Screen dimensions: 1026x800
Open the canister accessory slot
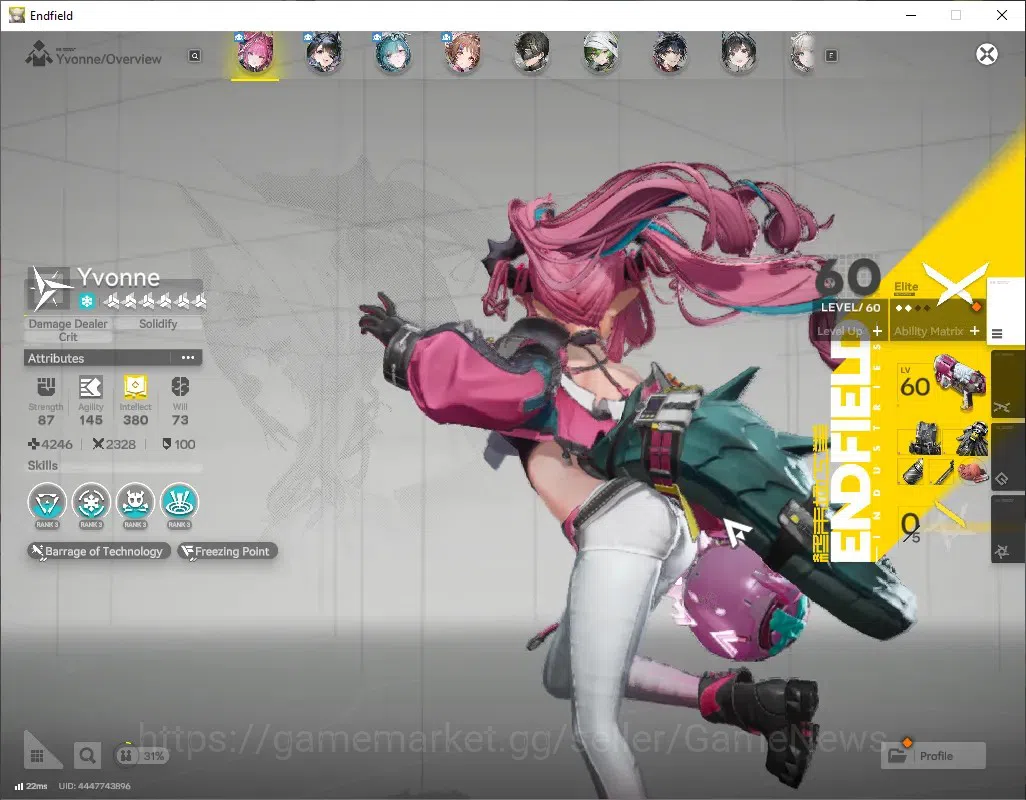tap(913, 472)
